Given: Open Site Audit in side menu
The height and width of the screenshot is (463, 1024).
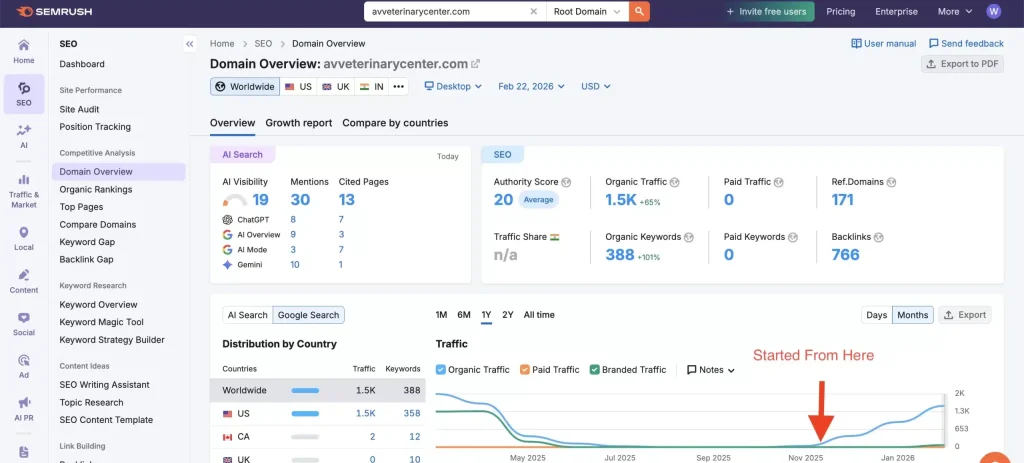Looking at the screenshot, I should click(79, 109).
